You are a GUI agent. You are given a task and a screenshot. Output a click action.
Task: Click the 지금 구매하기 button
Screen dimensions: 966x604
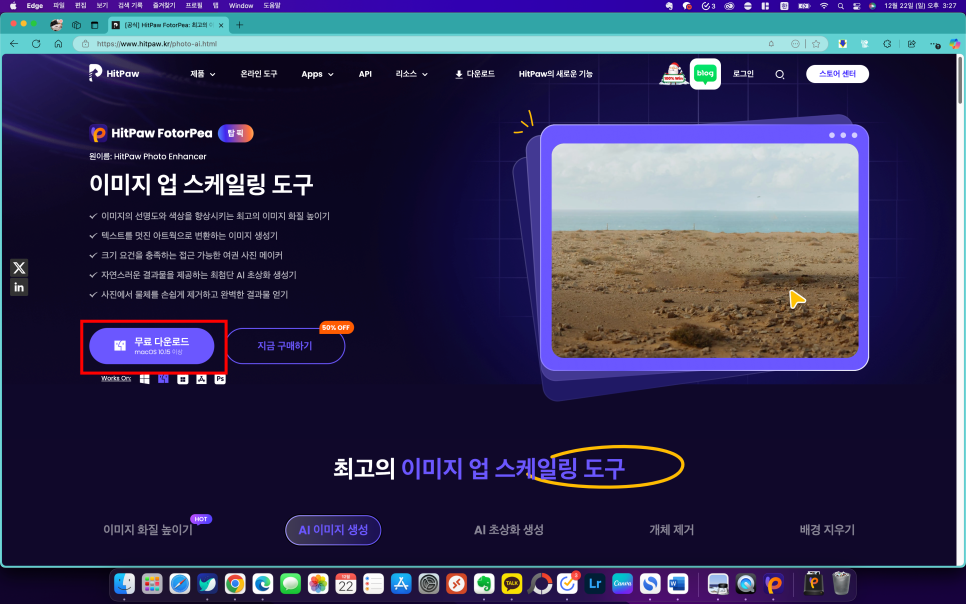285,346
